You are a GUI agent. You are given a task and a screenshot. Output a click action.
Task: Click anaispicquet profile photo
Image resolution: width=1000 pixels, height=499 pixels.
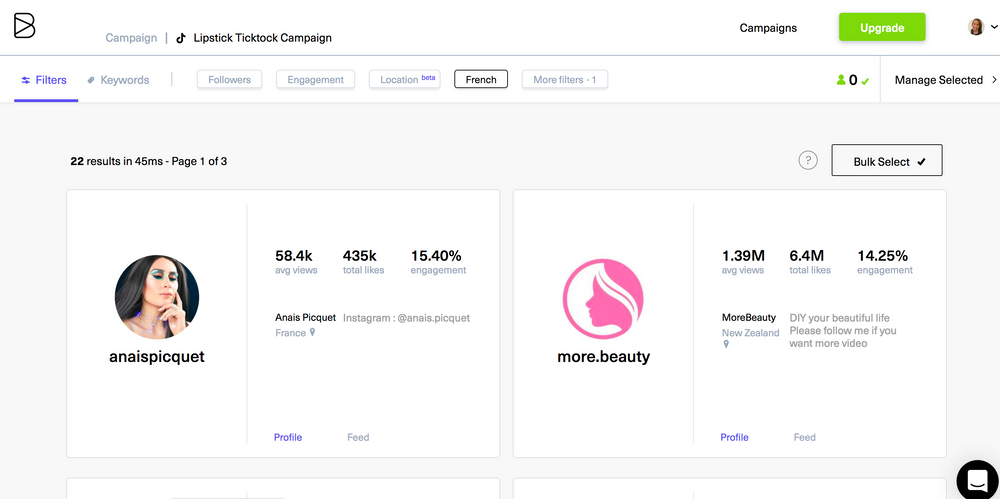[157, 297]
